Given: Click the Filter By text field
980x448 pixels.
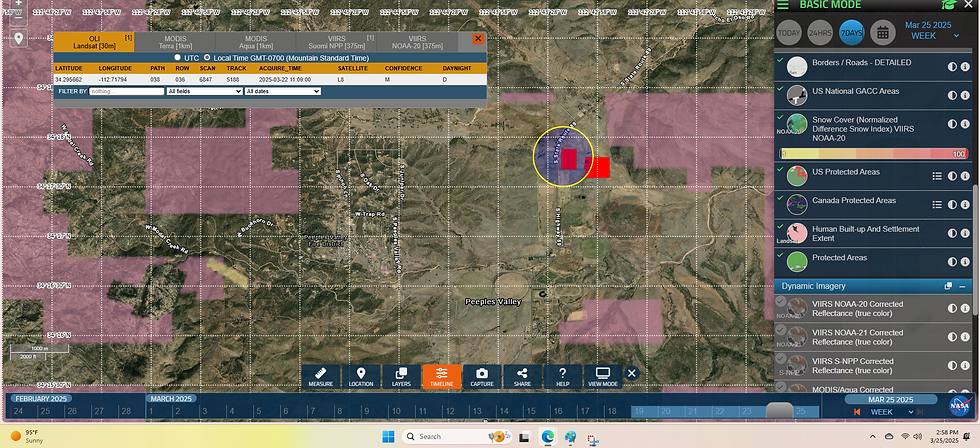Looking at the screenshot, I should coord(126,91).
